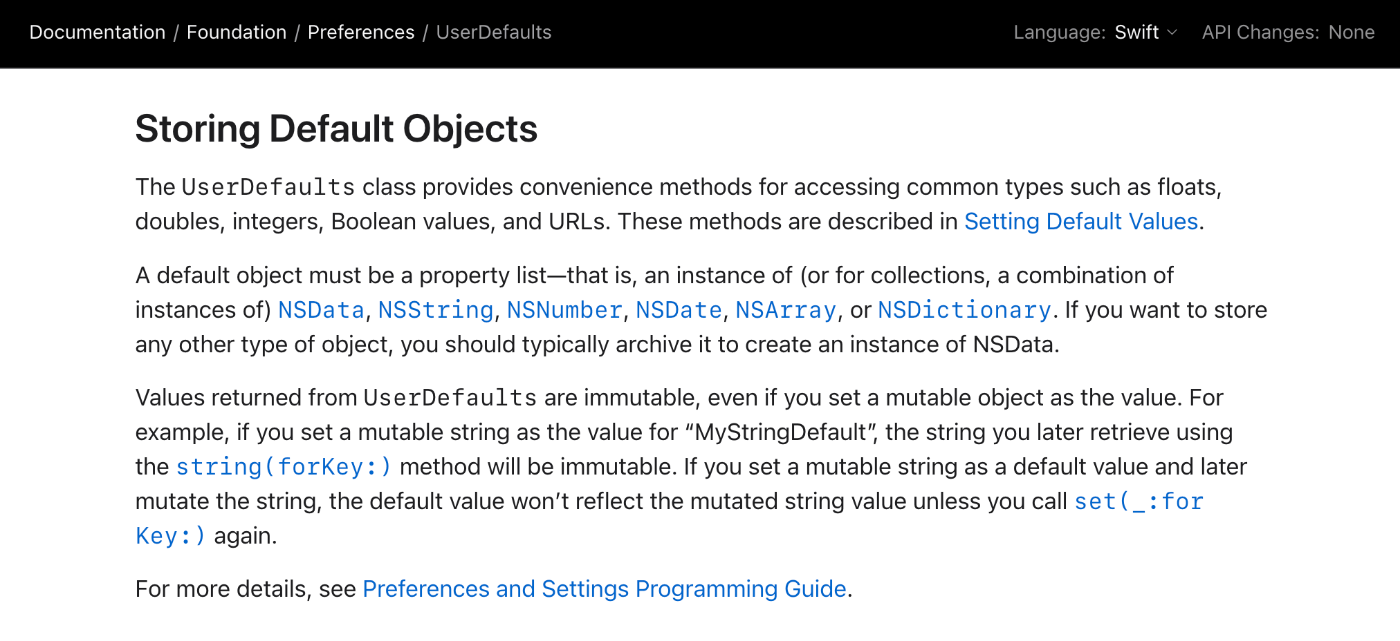
Task: Open the Preferences breadcrumb item
Action: pyautogui.click(x=361, y=32)
